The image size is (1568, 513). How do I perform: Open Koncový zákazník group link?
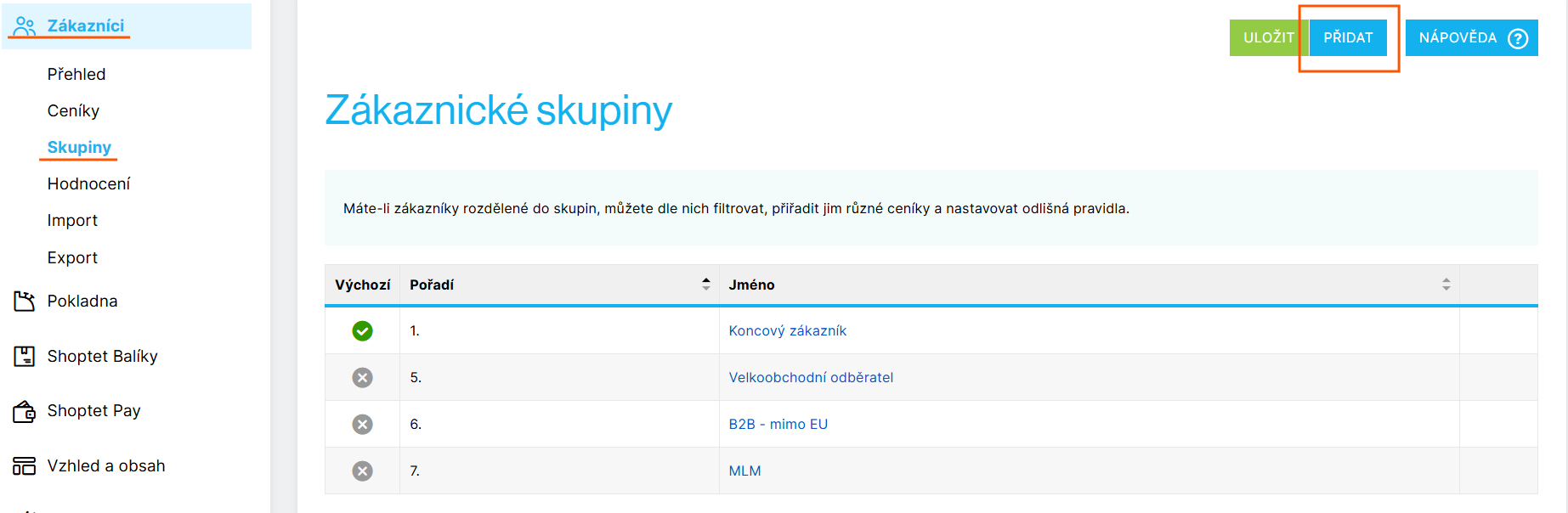(787, 330)
